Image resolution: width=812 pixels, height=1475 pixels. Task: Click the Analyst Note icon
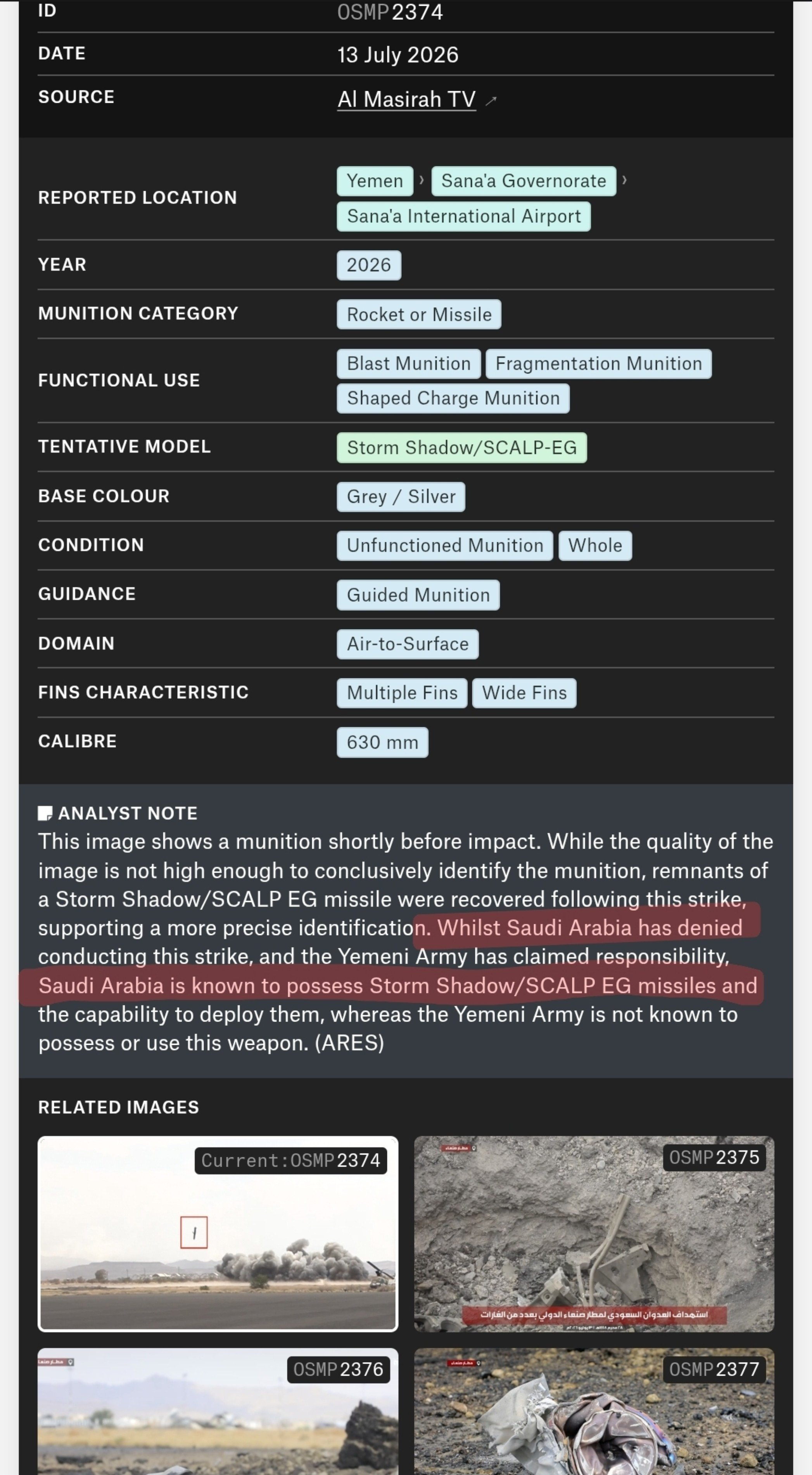tap(45, 813)
